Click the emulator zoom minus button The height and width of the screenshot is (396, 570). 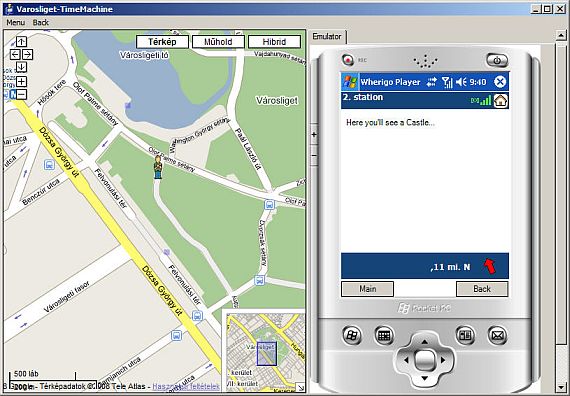(314, 156)
